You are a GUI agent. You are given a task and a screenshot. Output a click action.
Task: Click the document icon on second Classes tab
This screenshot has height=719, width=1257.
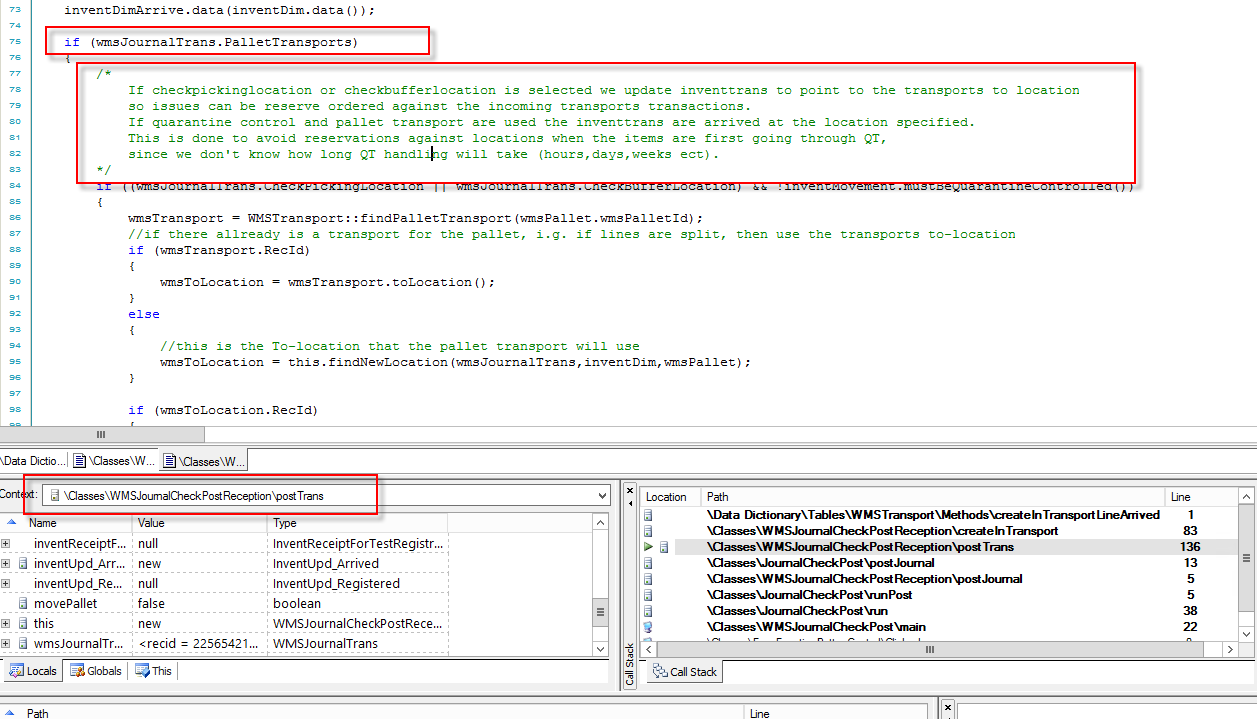(170, 461)
